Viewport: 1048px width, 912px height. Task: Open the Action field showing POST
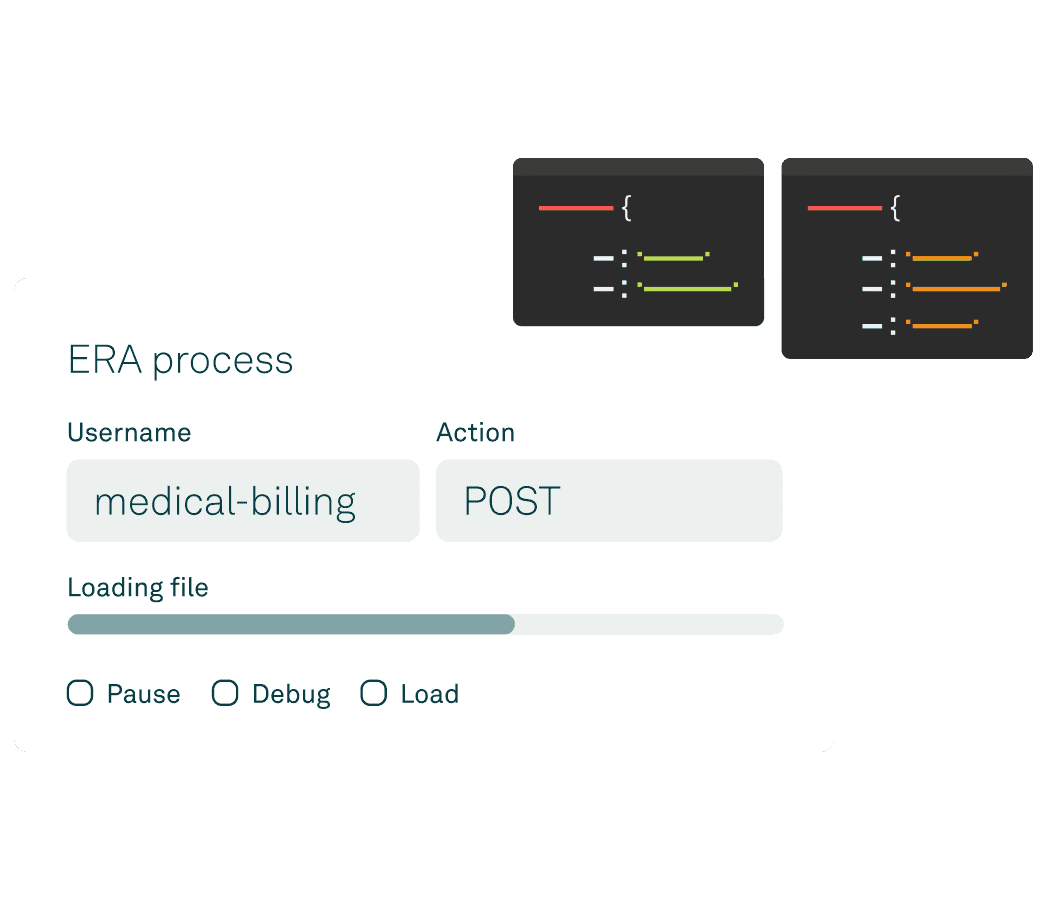click(x=608, y=501)
